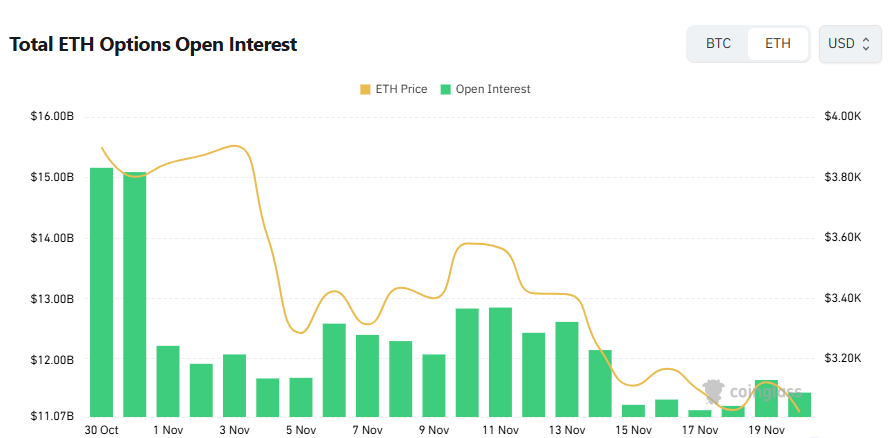Click the 3 Nov x-axis date label
Image resolution: width=889 pixels, height=438 pixels.
[x=234, y=430]
